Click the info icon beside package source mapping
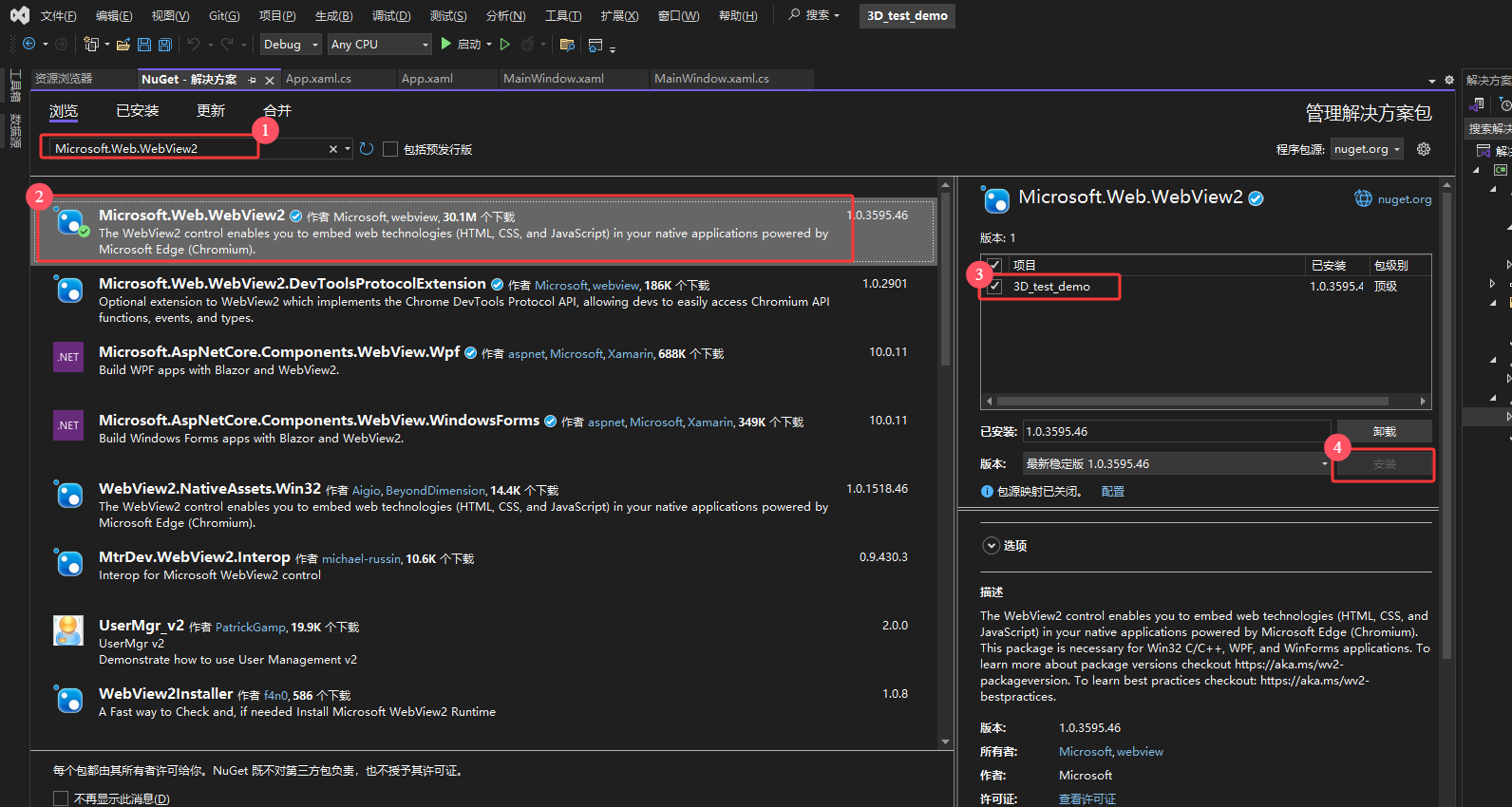 (x=987, y=492)
